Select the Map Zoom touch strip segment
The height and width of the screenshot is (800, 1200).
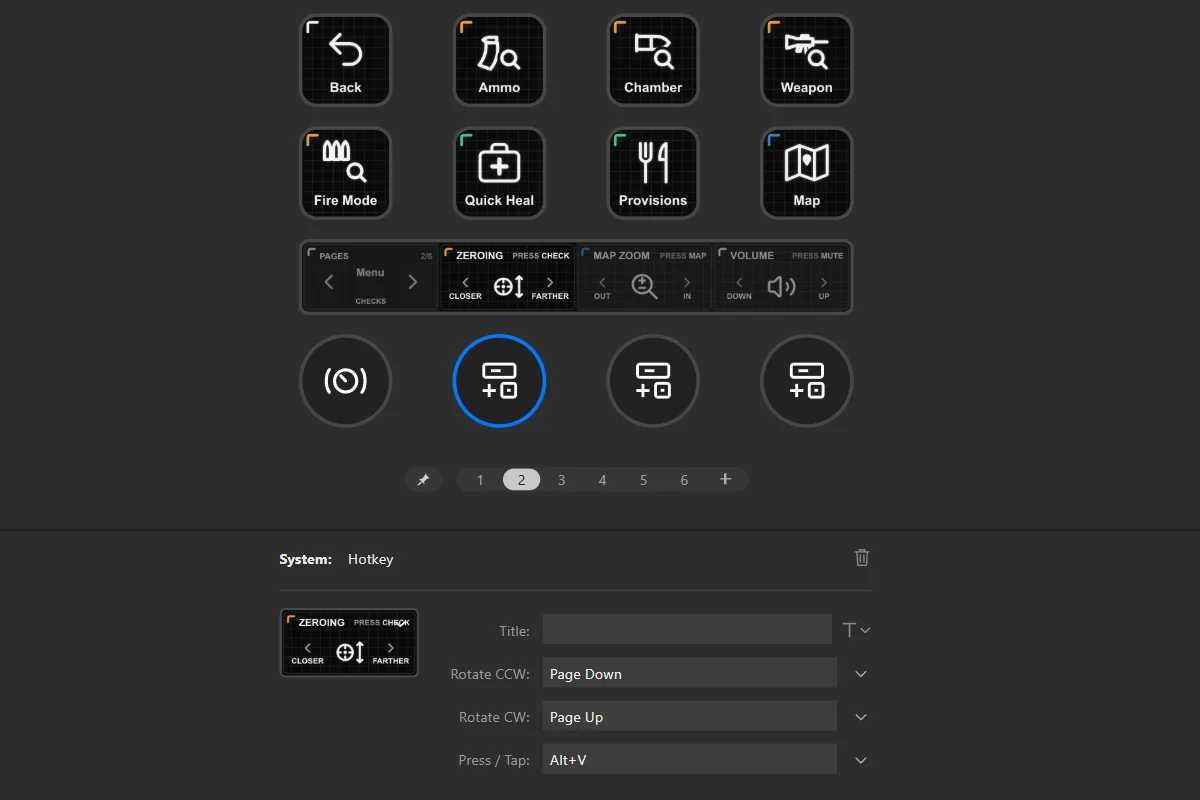[645, 277]
